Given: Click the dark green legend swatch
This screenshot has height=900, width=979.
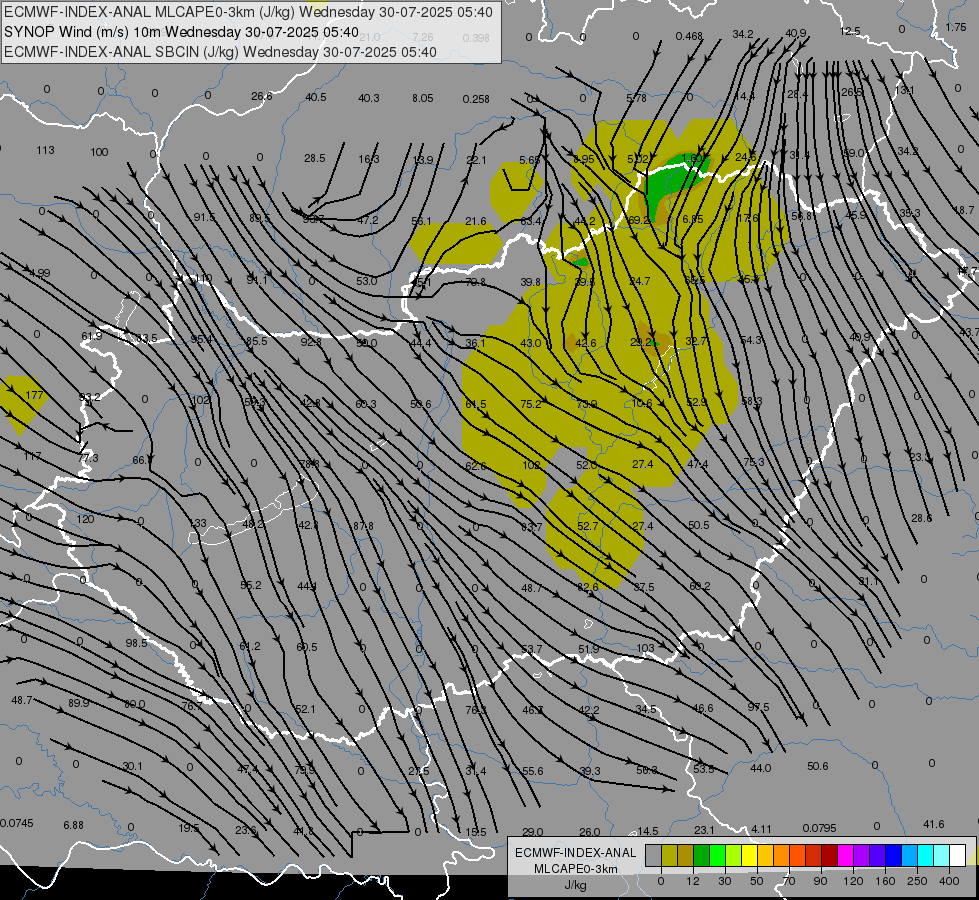Looking at the screenshot, I should (701, 855).
